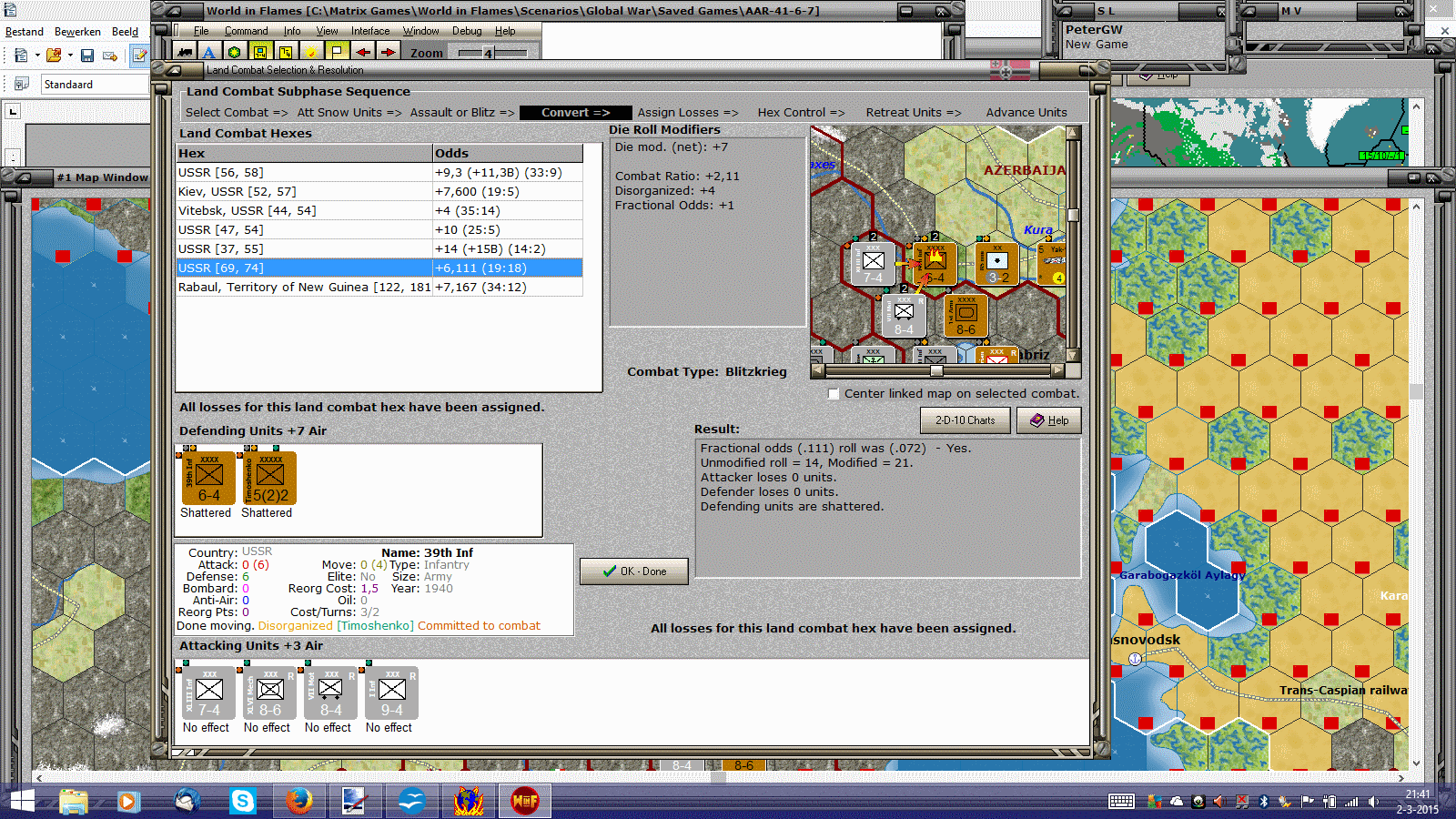
Task: Open the Window menu
Action: tap(421, 31)
